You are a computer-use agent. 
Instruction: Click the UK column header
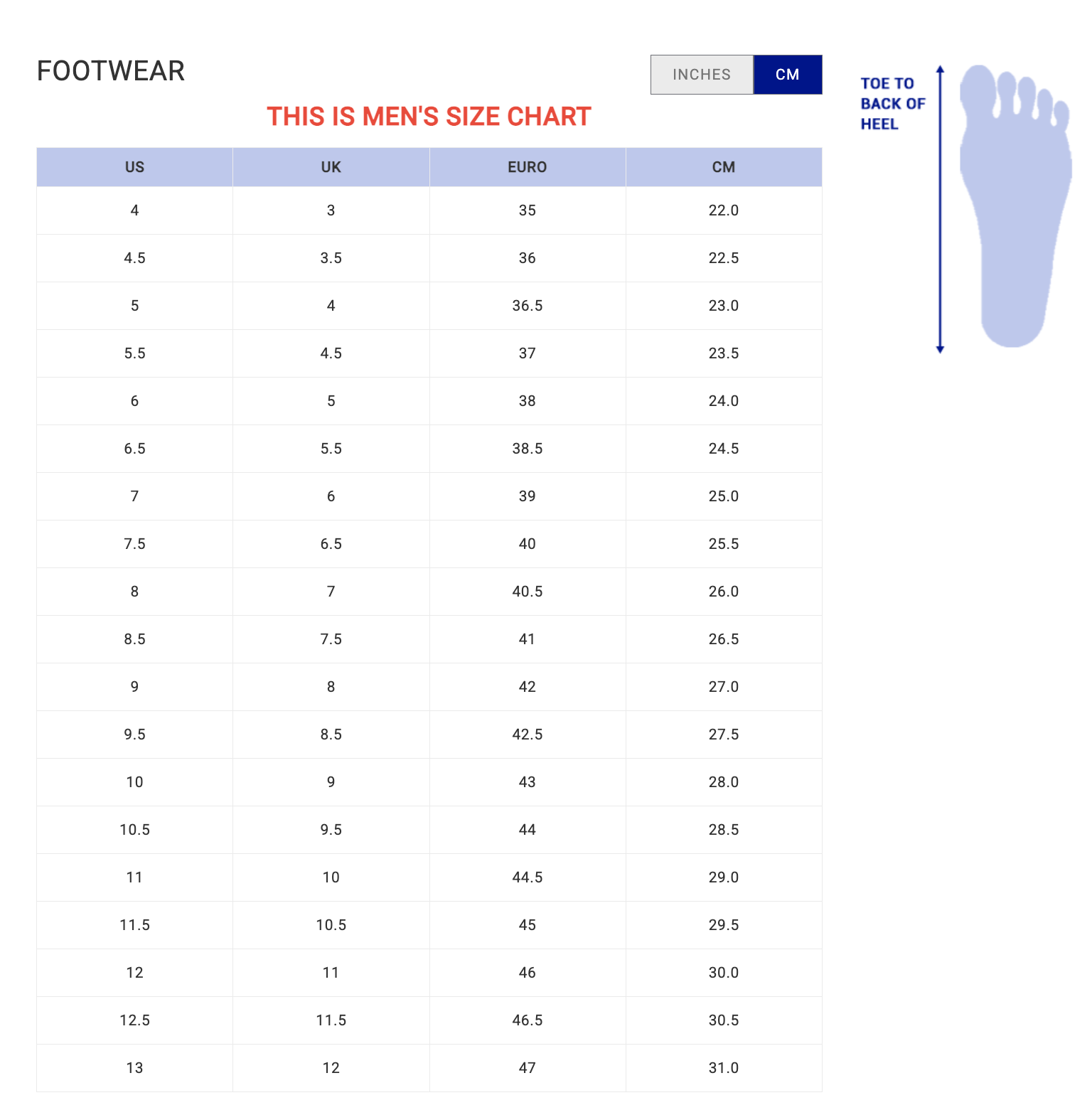[331, 167]
